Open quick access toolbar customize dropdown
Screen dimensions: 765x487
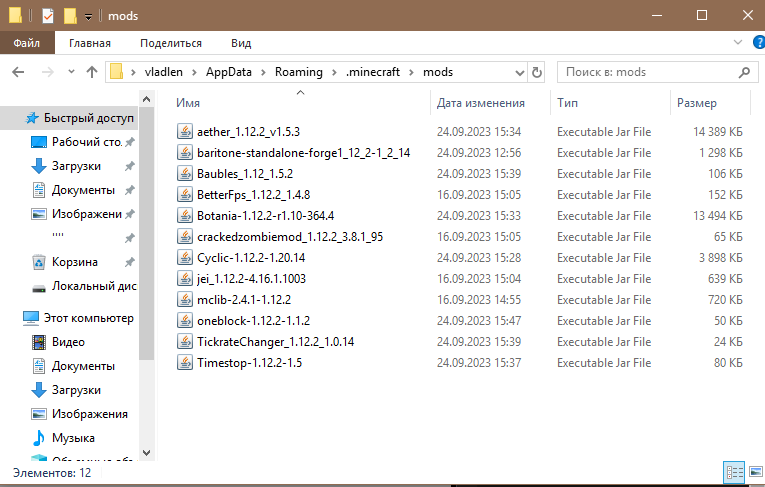[88, 17]
